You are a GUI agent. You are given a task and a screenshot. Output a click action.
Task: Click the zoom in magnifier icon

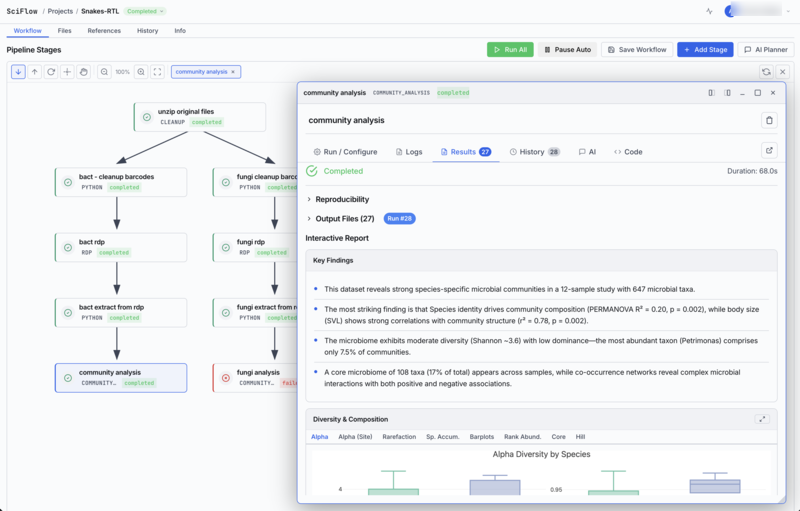(x=141, y=72)
